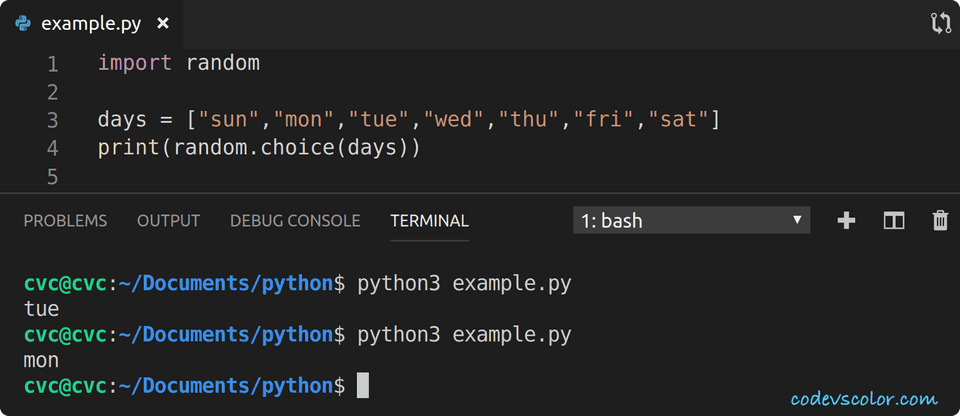This screenshot has width=960, height=416.
Task: Open the source control changes icon
Action: [940, 24]
